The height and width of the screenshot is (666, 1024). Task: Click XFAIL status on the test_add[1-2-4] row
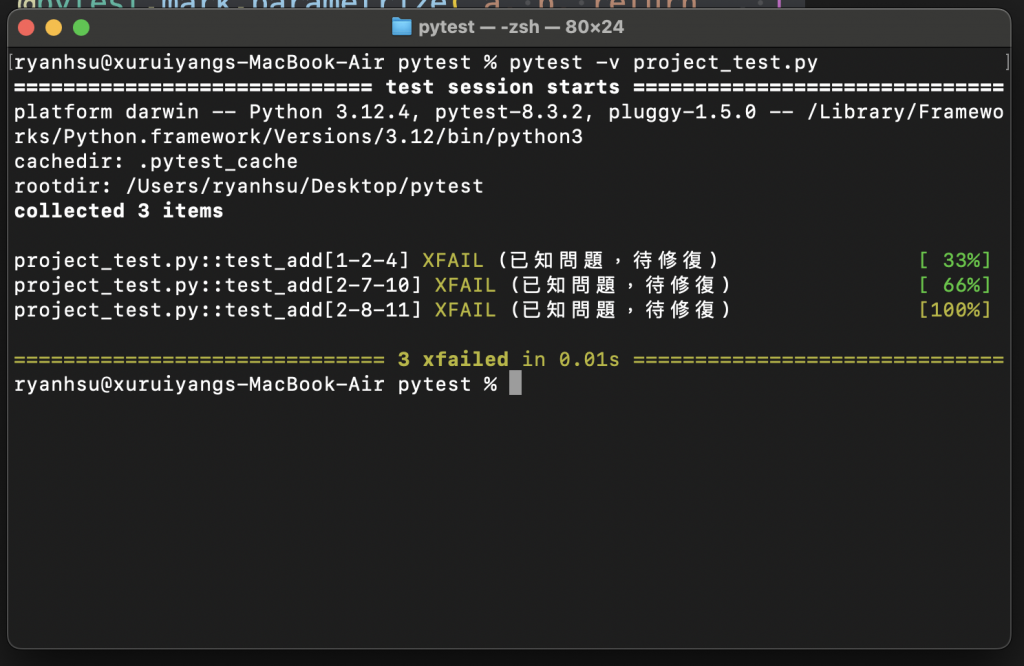[x=453, y=261]
